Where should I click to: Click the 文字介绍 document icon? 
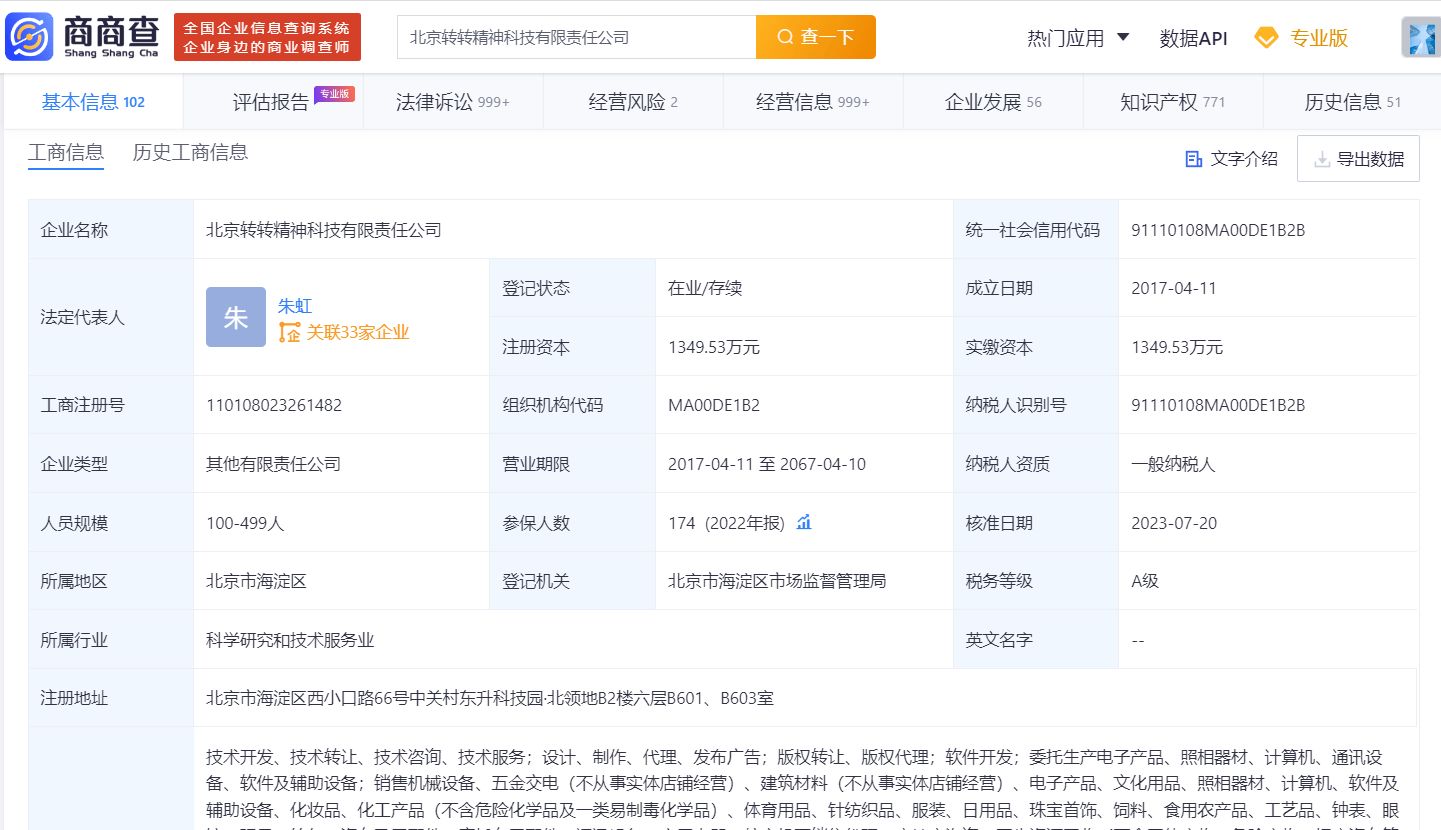[x=1193, y=159]
